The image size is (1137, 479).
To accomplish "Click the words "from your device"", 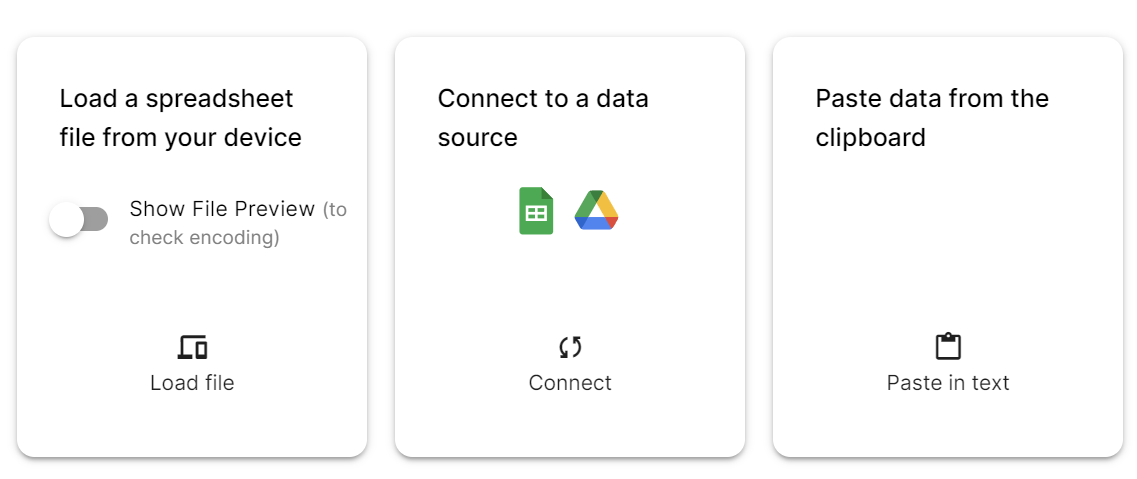I will (x=202, y=137).
